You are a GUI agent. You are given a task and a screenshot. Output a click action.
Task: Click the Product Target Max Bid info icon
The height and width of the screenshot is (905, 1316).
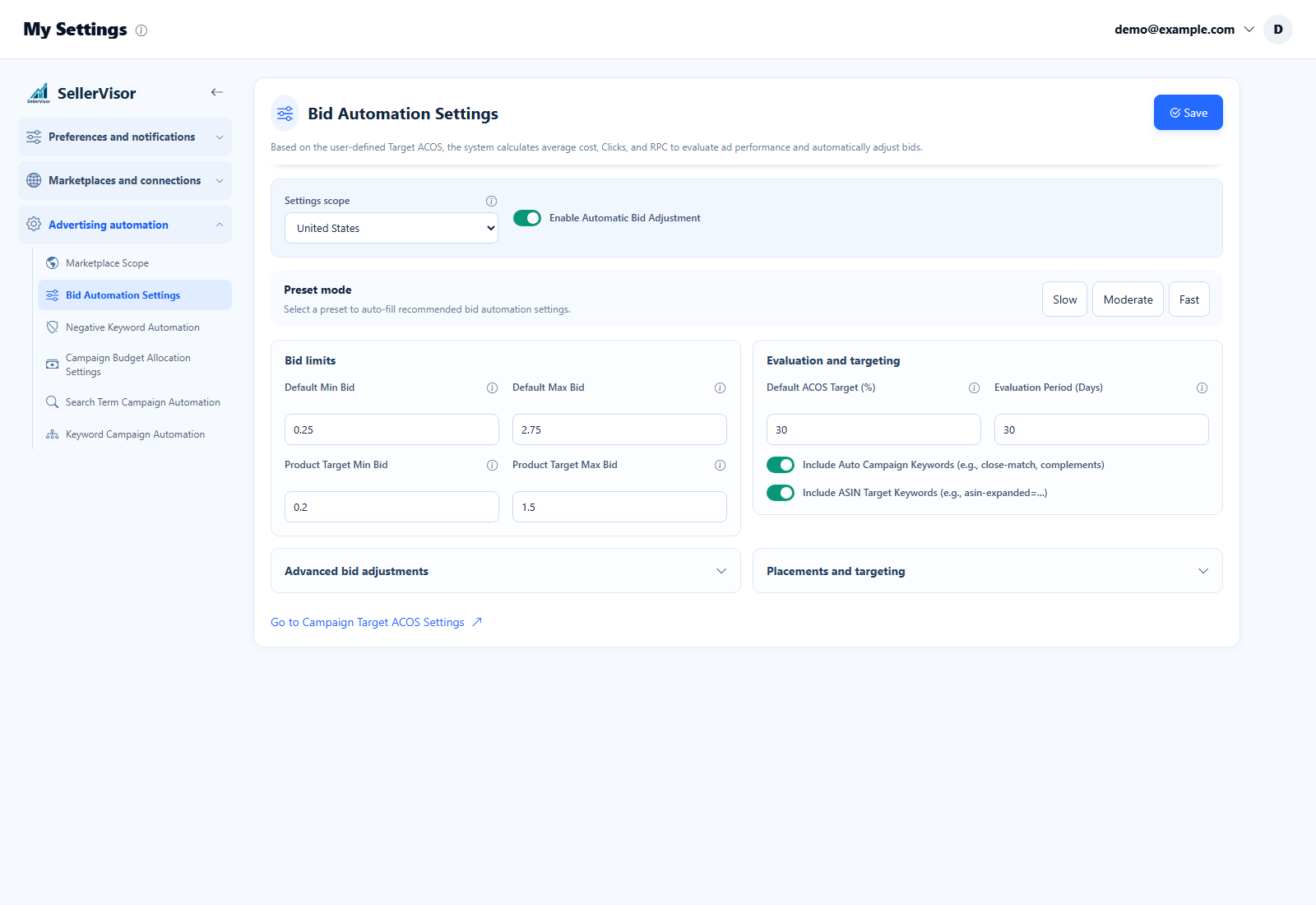point(721,465)
